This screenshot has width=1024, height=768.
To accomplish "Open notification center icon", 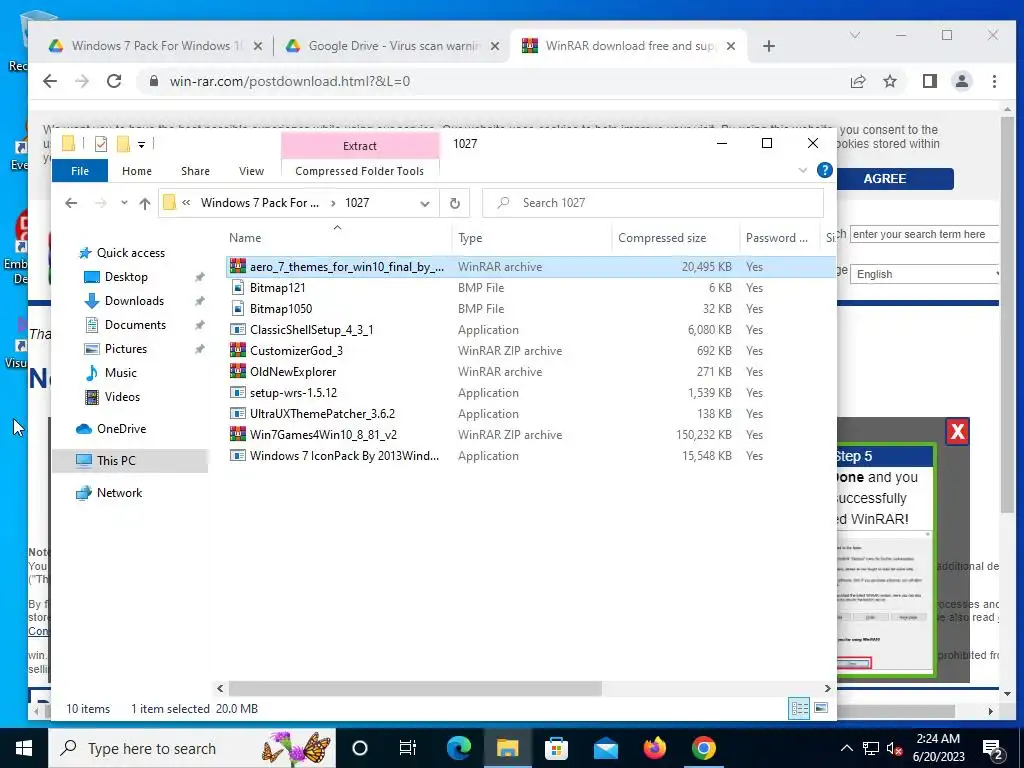I will point(993,748).
